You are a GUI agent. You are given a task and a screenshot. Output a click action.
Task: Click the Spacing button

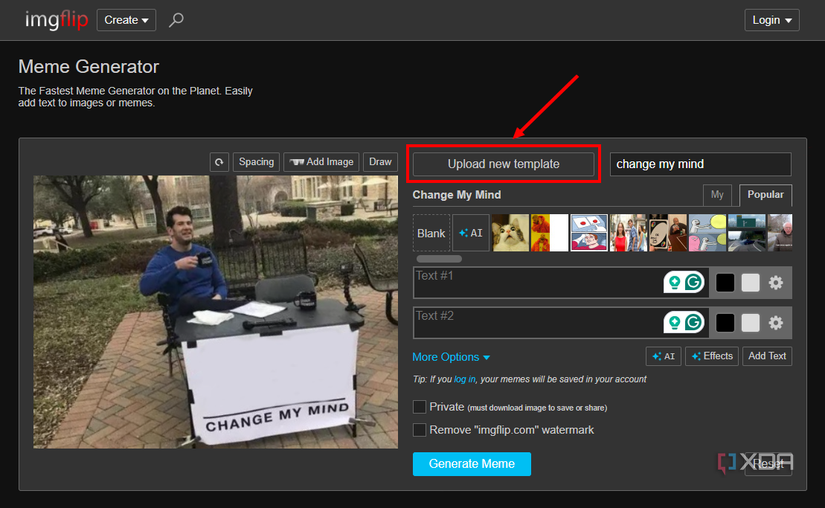[x=256, y=162]
